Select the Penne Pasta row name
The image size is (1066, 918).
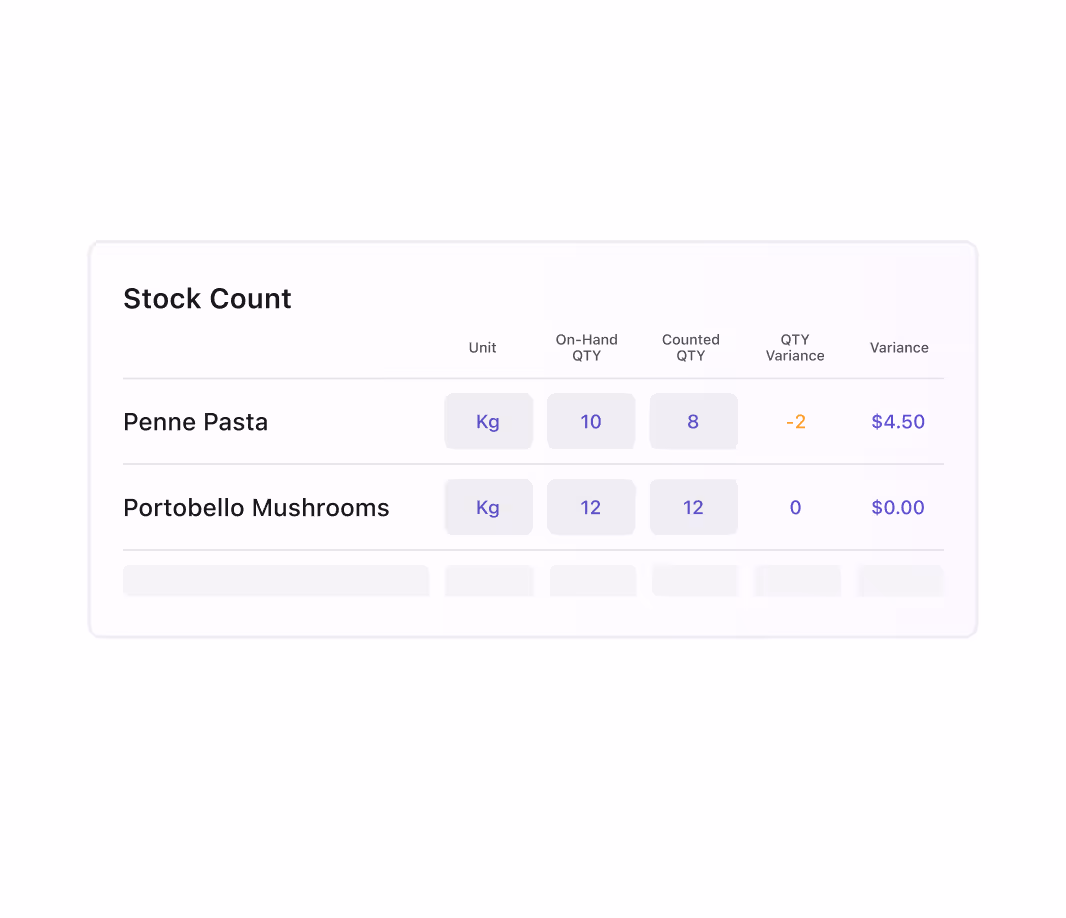(x=196, y=422)
